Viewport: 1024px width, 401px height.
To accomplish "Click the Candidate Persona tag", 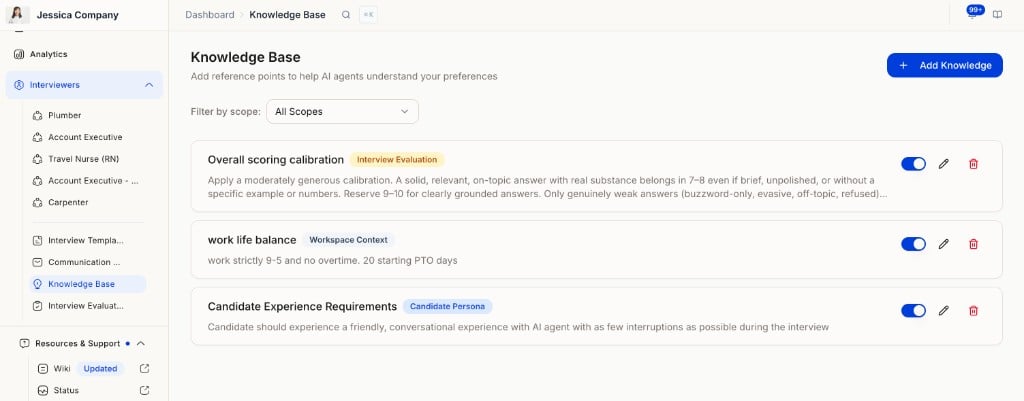I will click(x=447, y=306).
